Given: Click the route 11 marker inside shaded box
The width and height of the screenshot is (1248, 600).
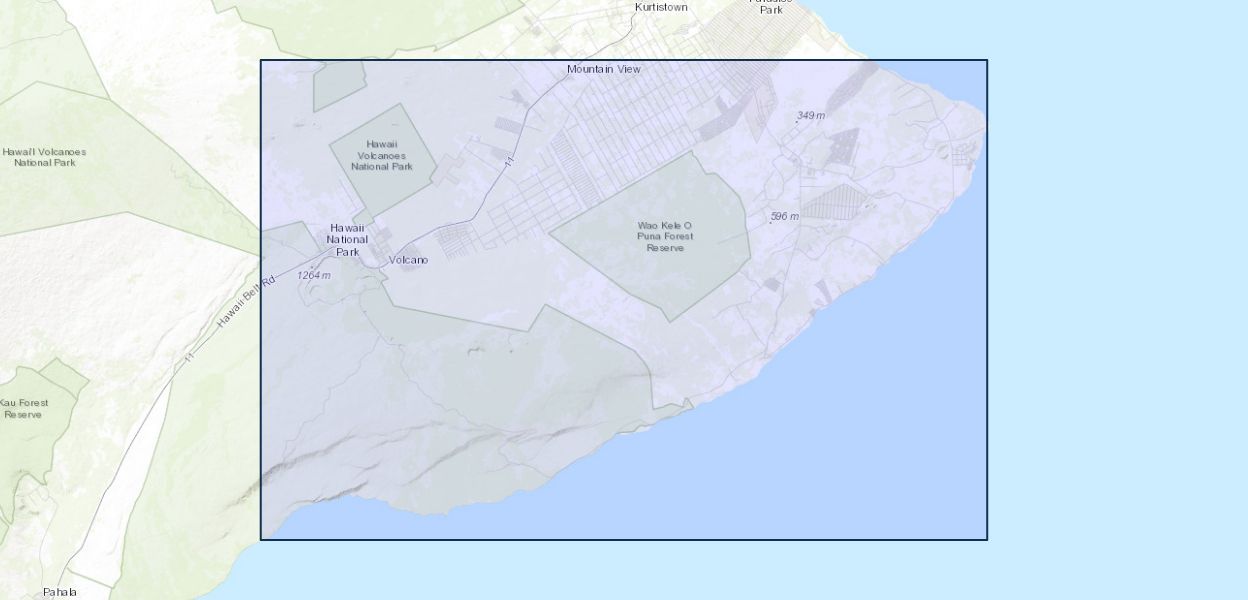Looking at the screenshot, I should tap(509, 160).
